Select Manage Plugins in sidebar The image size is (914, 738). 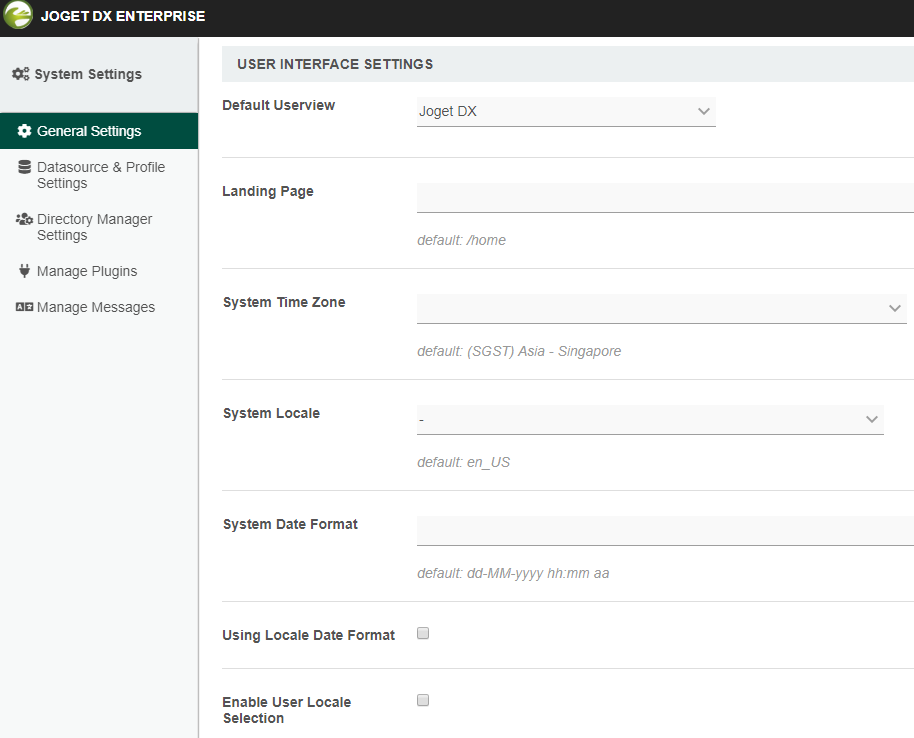(x=87, y=271)
